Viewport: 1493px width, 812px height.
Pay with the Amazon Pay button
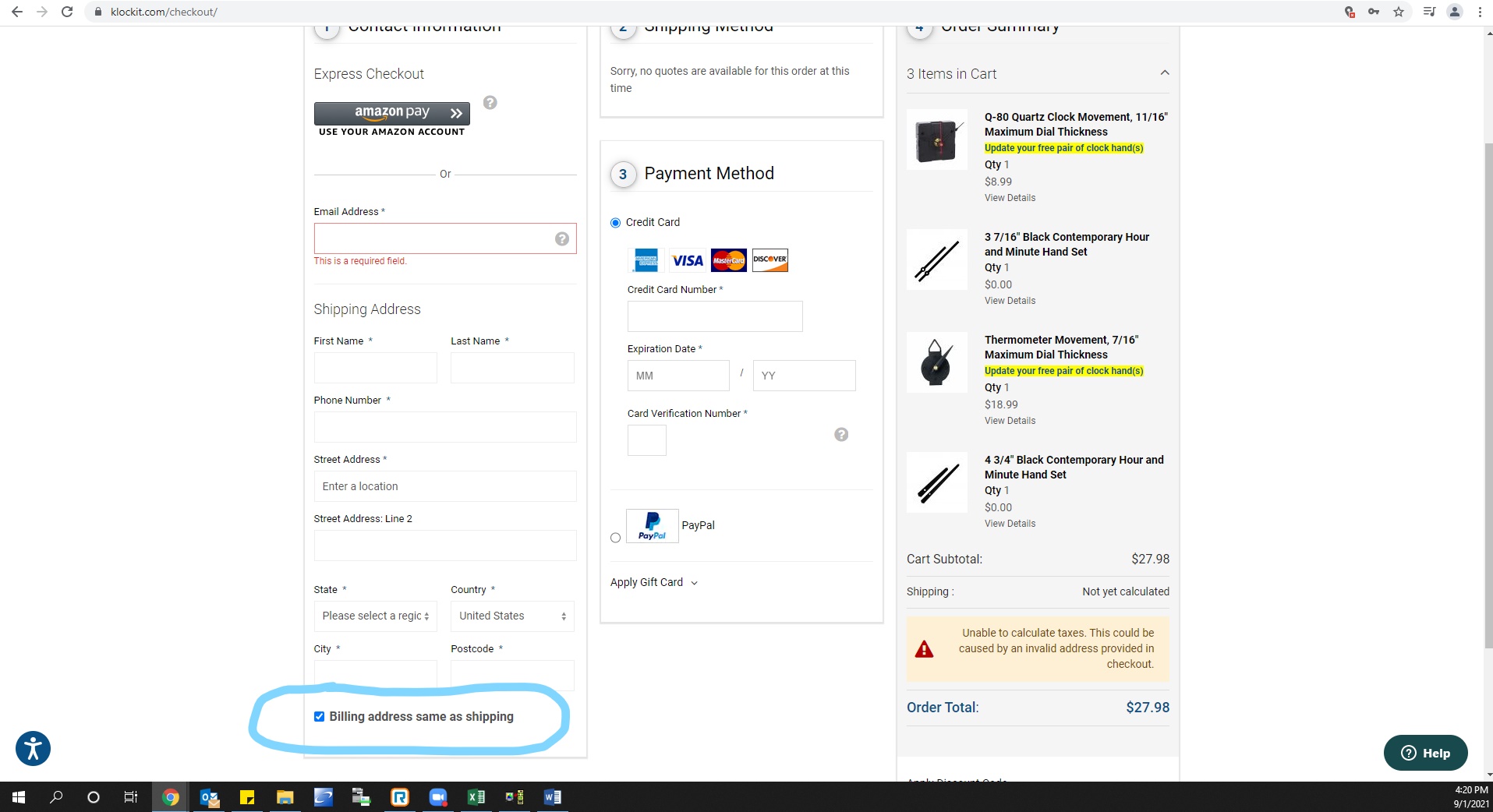pyautogui.click(x=392, y=113)
